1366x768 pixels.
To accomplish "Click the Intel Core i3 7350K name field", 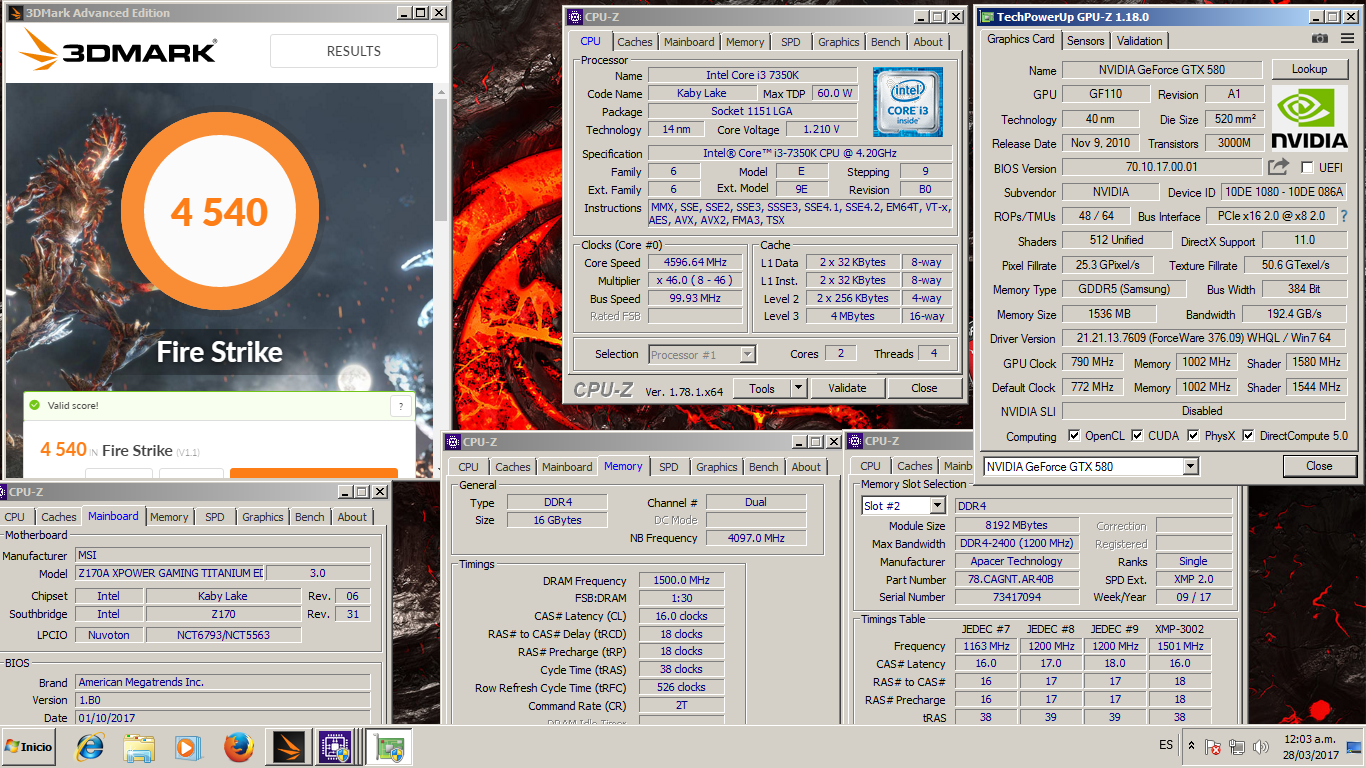I will tap(753, 75).
